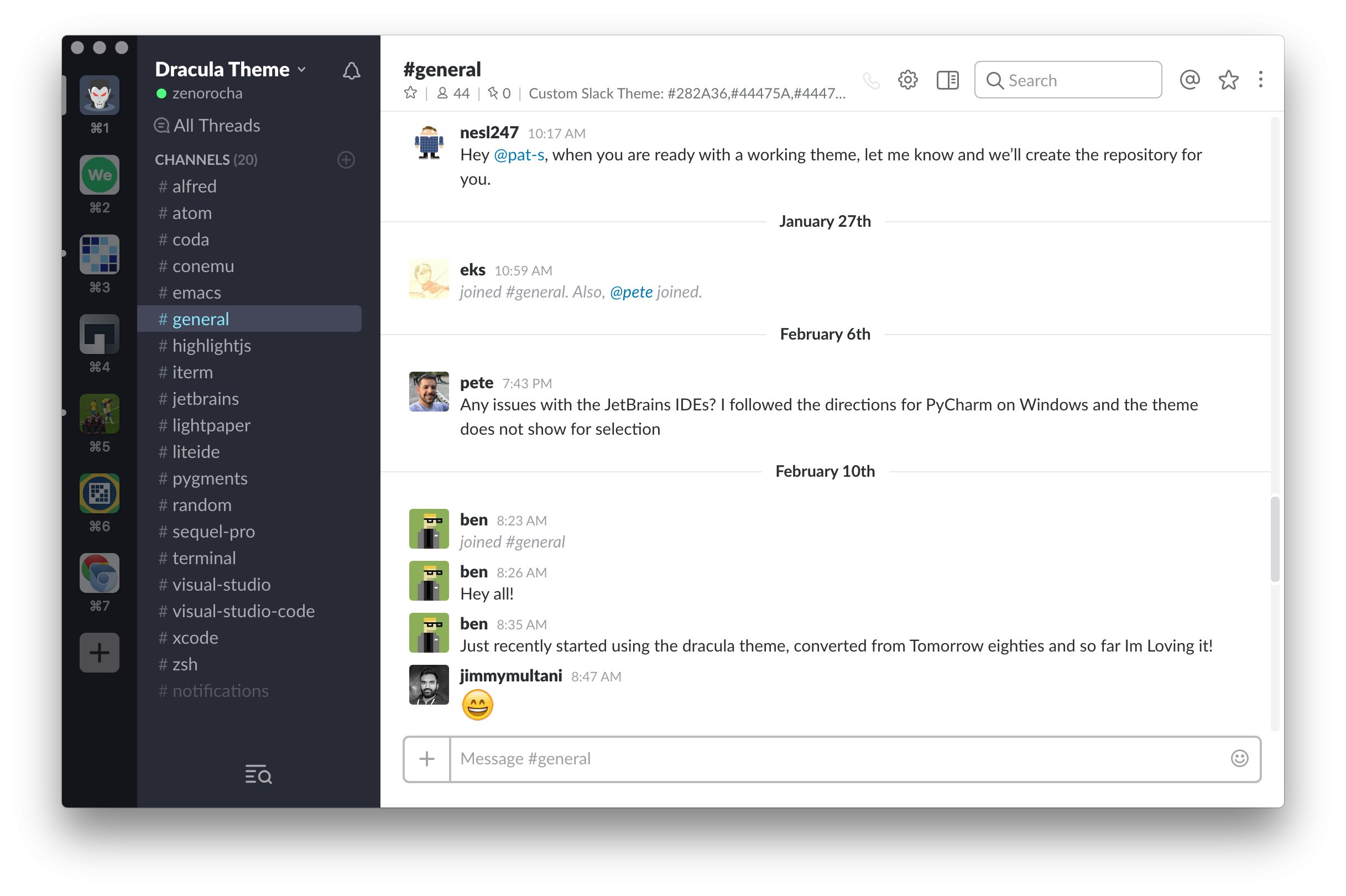Image resolution: width=1346 pixels, height=896 pixels.
Task: Open starred items in the header toolbar
Action: [1228, 80]
